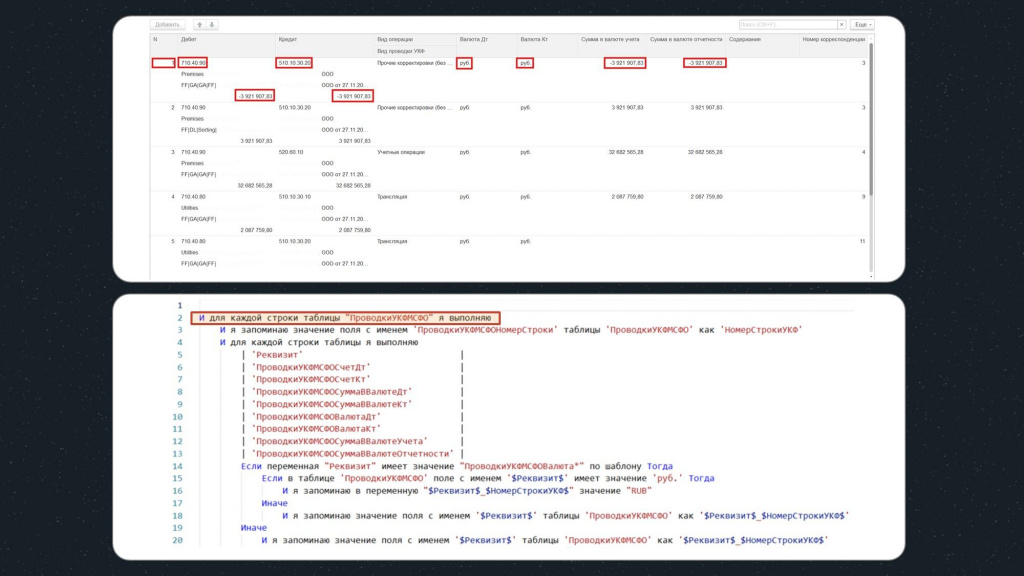Image resolution: width=1024 pixels, height=576 pixels.
Task: Click 'НомерСтрокиУКФ' string on code line 3
Action: 761,330
